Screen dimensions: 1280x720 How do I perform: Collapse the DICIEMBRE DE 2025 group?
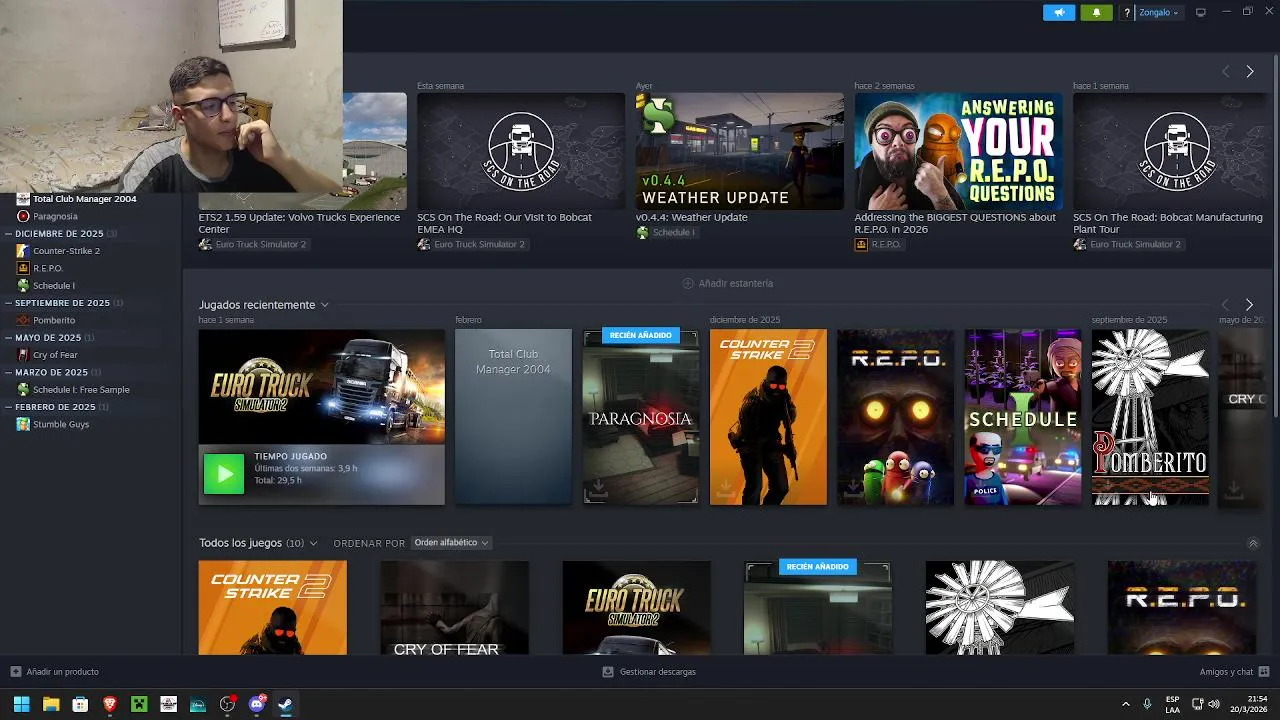(9, 234)
